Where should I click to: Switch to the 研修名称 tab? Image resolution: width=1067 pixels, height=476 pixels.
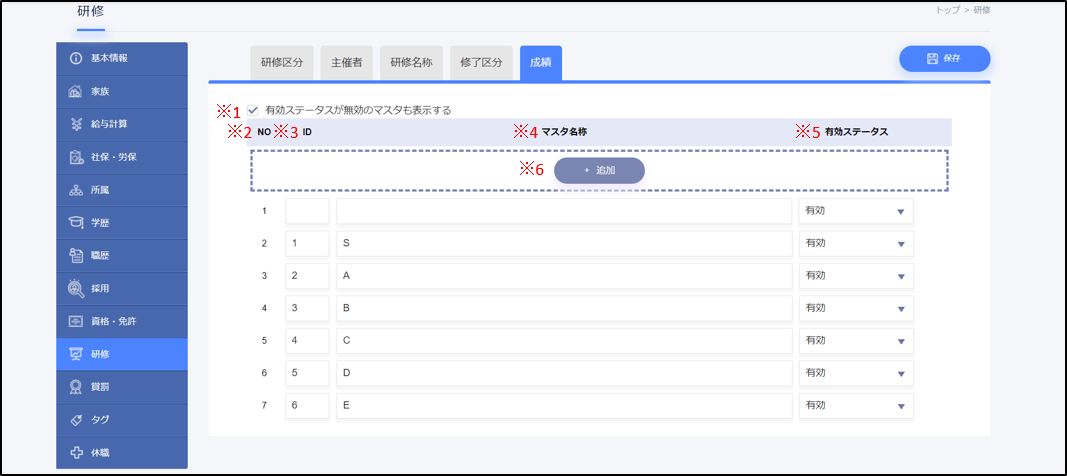[411, 63]
